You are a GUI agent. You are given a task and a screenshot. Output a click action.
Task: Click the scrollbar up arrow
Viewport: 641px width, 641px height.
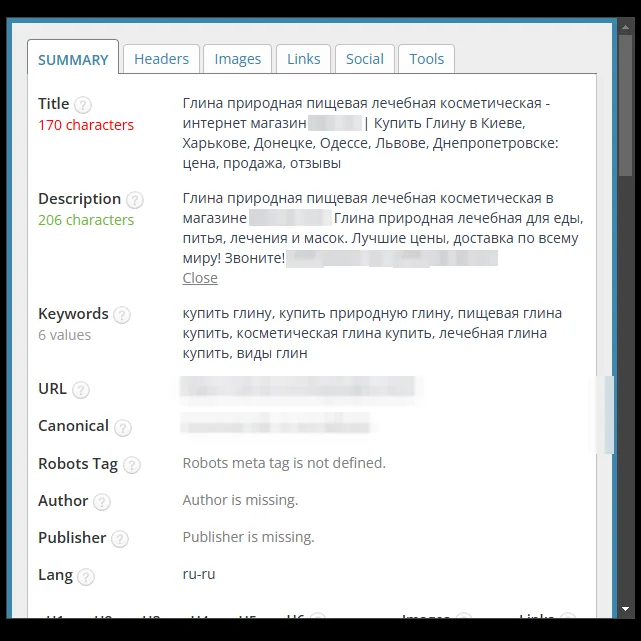point(625,27)
